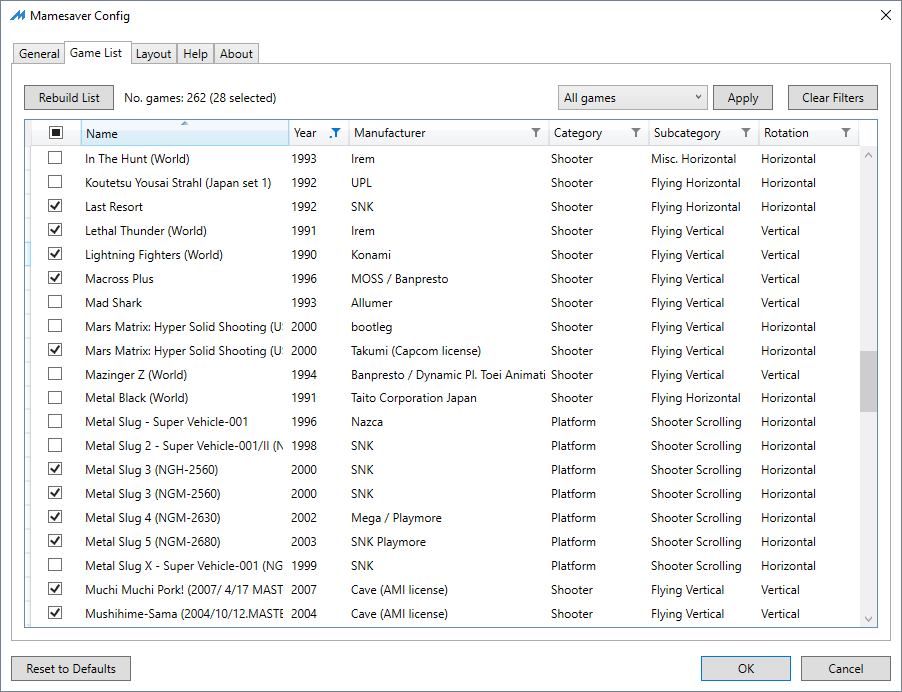Uncheck Mushihime-Sama checkbox
This screenshot has width=902, height=692.
point(55,613)
